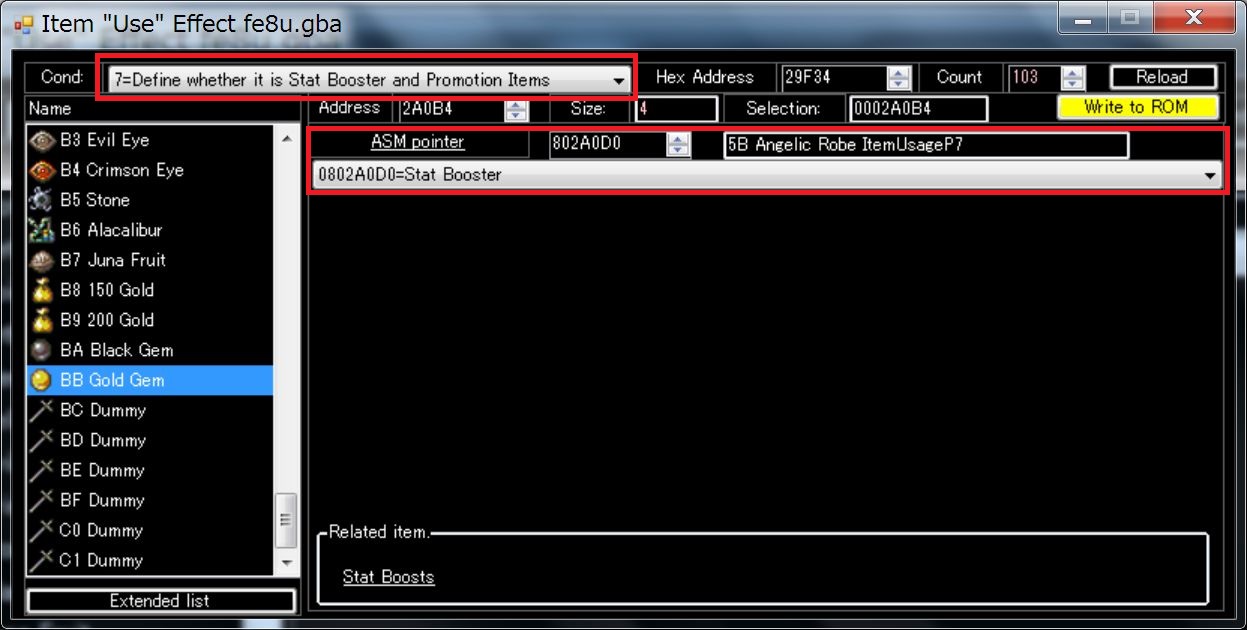This screenshot has width=1247, height=630.
Task: Select the BB Gold Gem icon
Action: click(43, 380)
